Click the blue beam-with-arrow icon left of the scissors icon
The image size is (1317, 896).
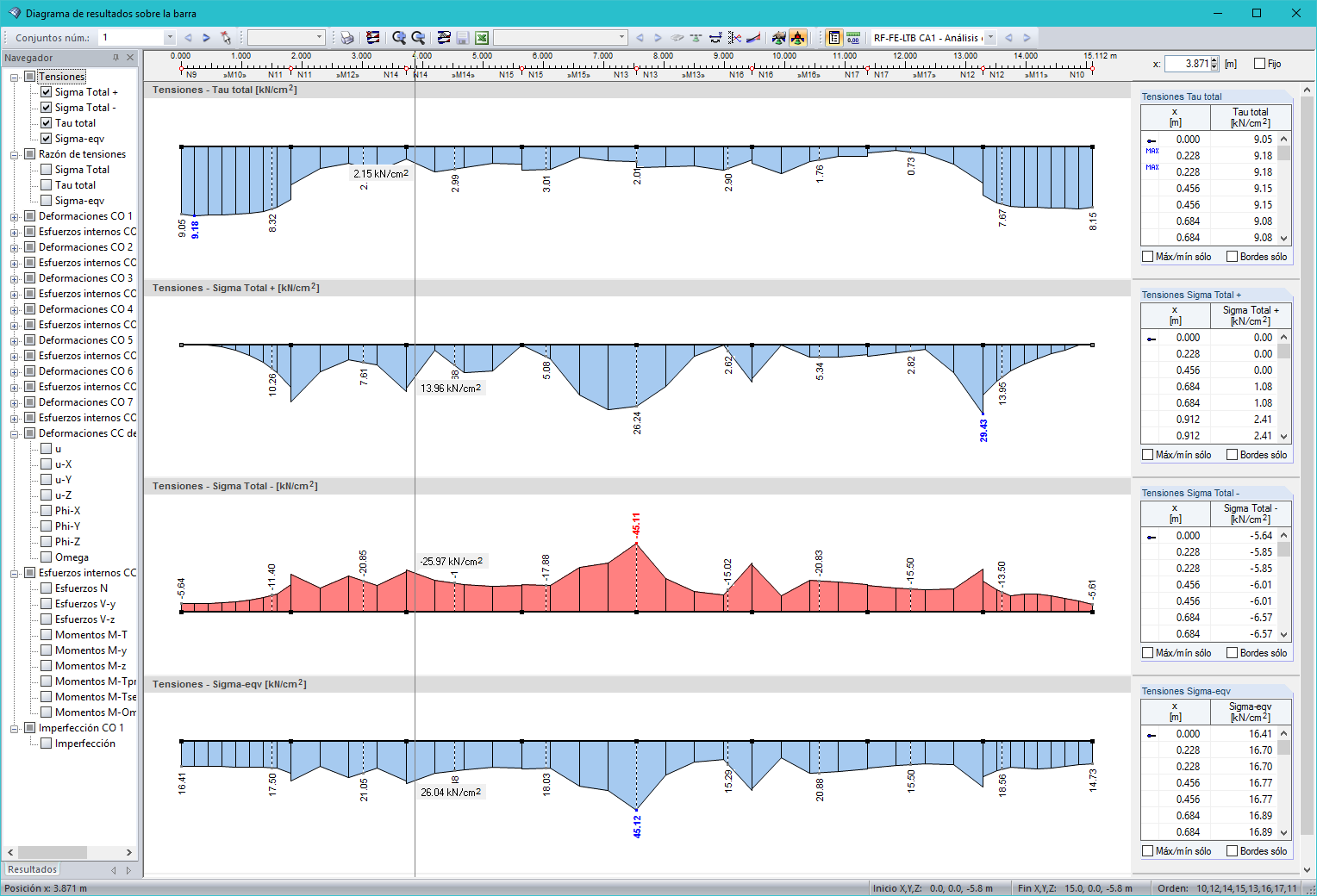[x=715, y=38]
